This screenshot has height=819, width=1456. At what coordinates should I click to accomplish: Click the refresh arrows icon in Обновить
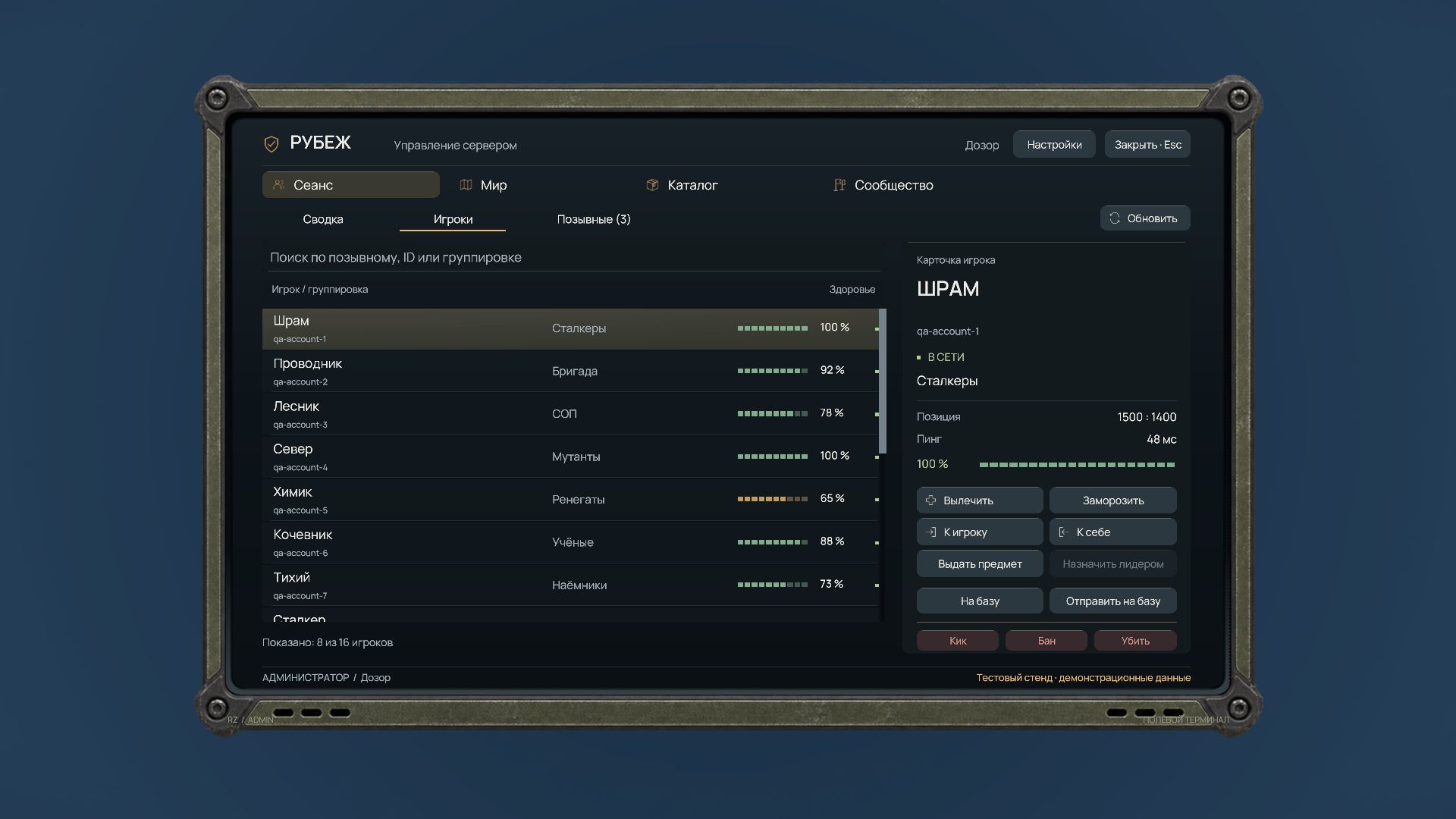pyautogui.click(x=1115, y=218)
